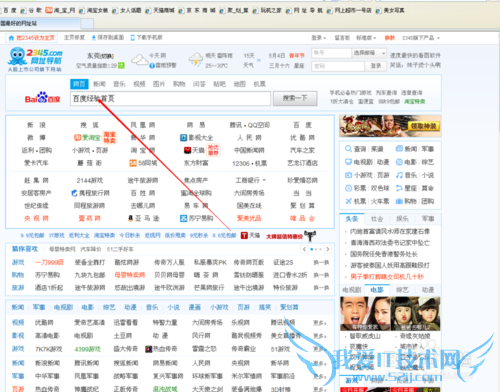Switch to the 电视剧 media tab
Screen dimensions: 500x392
(x=352, y=290)
